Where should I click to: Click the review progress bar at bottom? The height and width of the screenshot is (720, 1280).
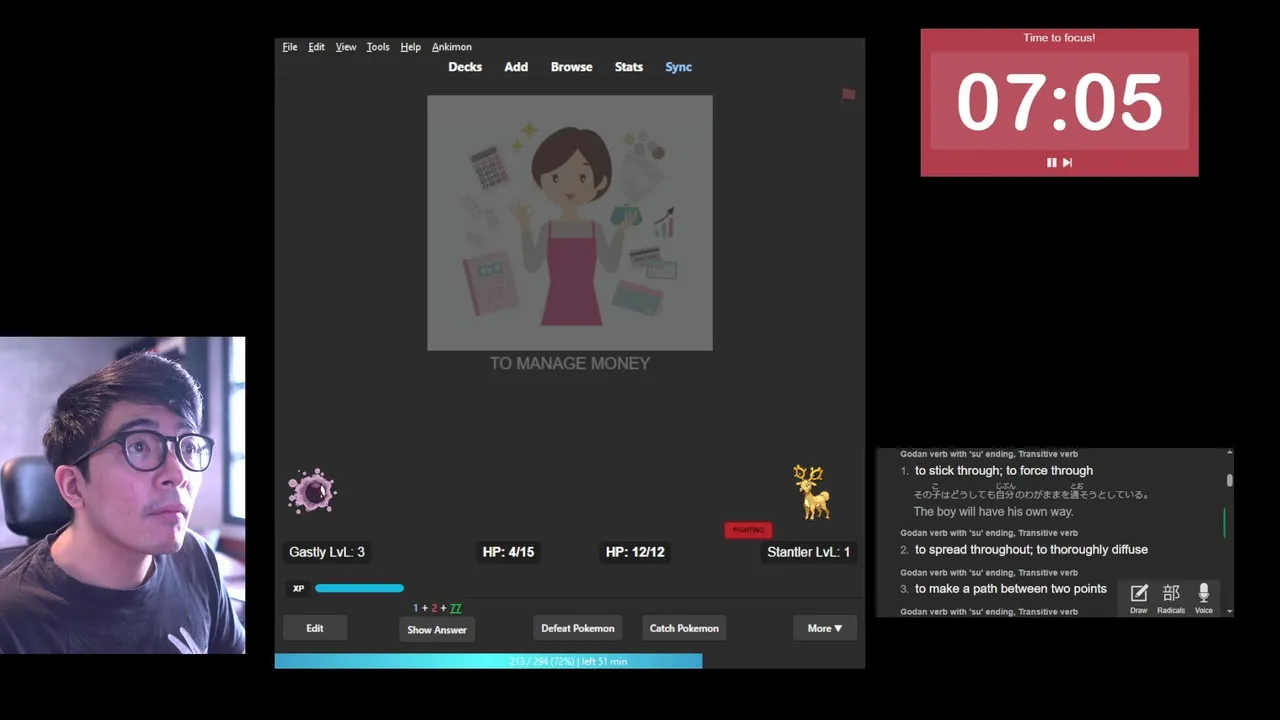click(x=569, y=661)
